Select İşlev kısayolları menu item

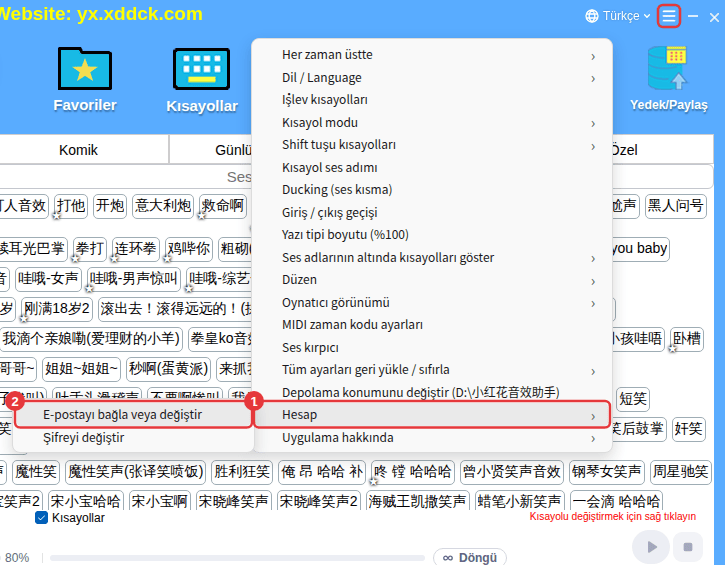click(432, 100)
